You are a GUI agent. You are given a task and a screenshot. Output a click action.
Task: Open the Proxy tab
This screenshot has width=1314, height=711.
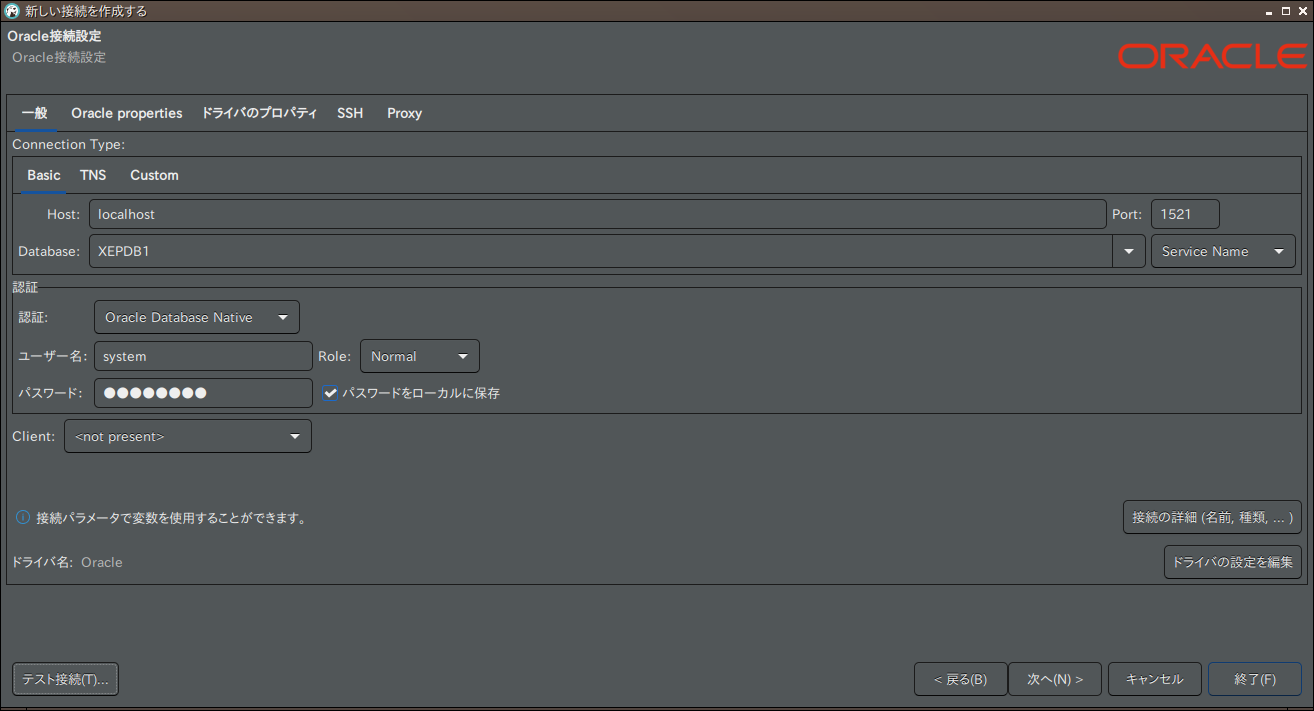click(405, 113)
